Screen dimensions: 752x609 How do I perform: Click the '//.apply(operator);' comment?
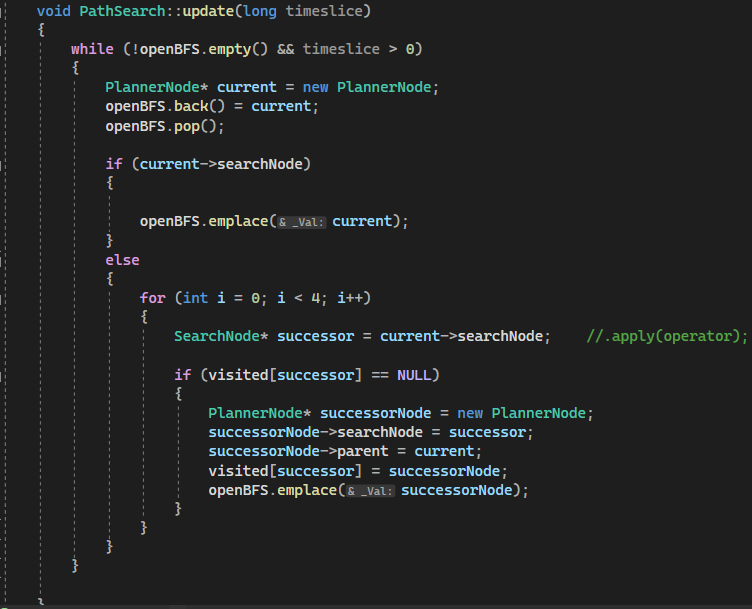[x=667, y=336]
